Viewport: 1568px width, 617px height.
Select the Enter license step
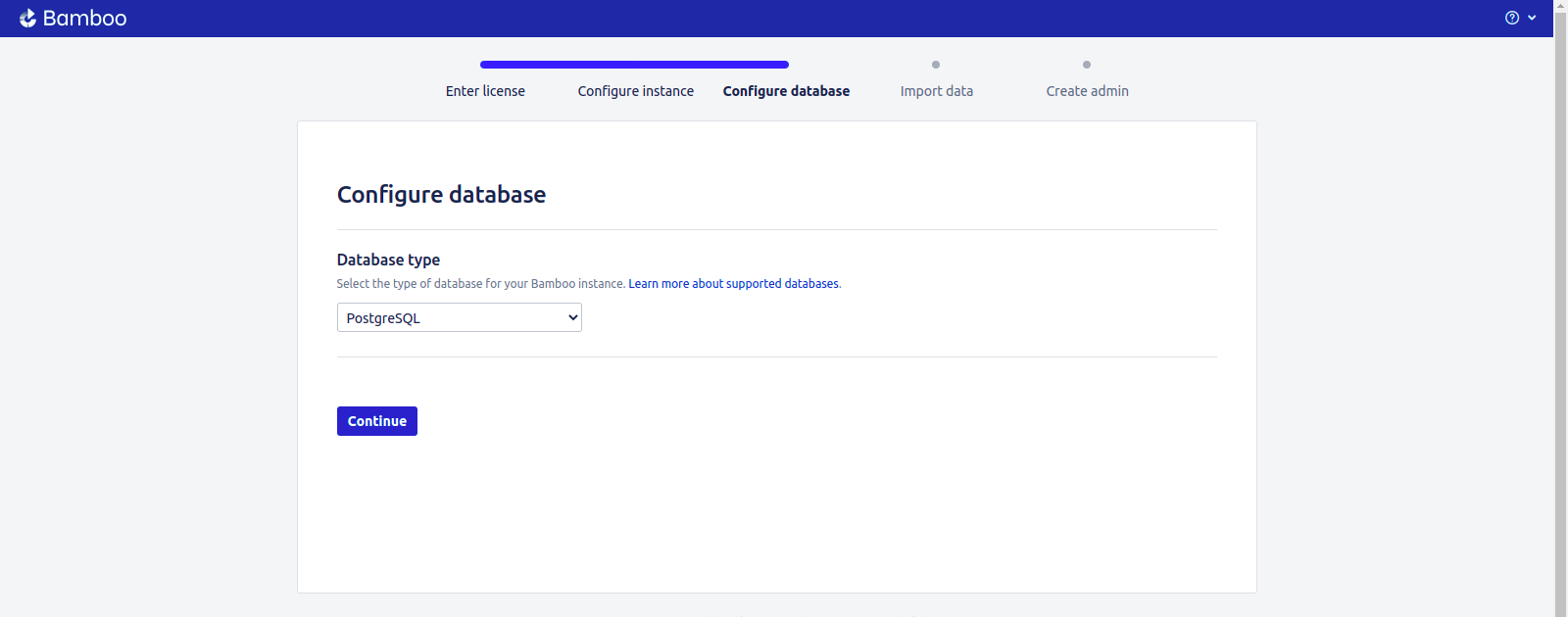[485, 91]
